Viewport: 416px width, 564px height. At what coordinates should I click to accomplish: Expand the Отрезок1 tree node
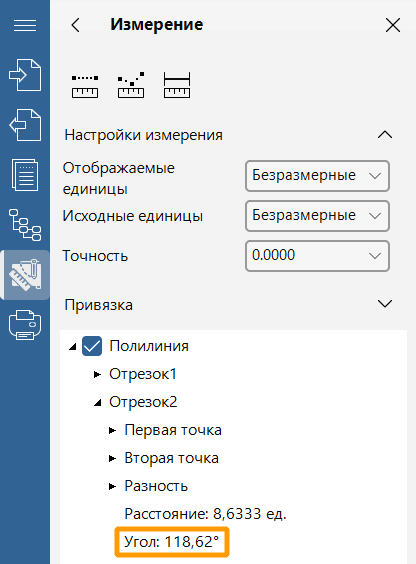click(97, 374)
